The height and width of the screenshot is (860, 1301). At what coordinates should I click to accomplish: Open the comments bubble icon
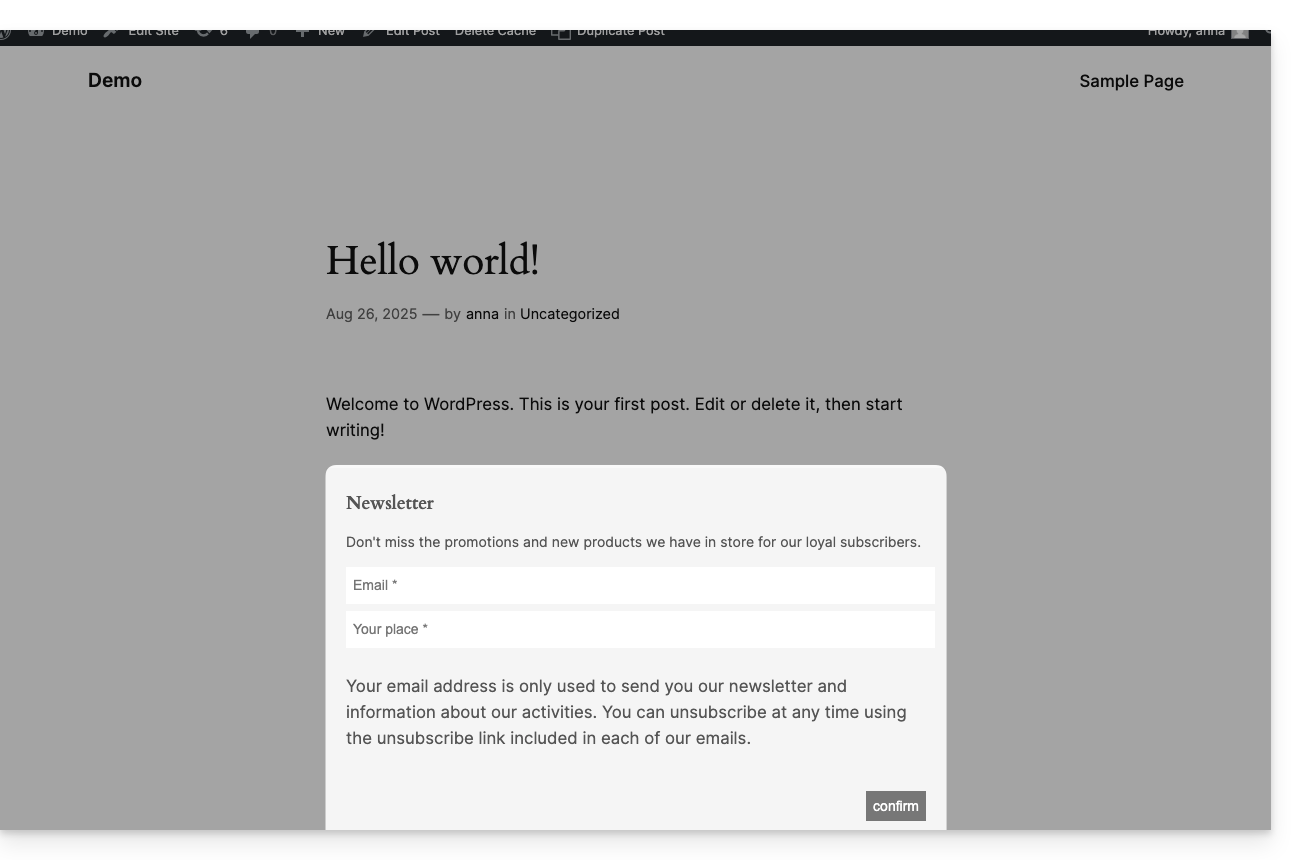[252, 32]
